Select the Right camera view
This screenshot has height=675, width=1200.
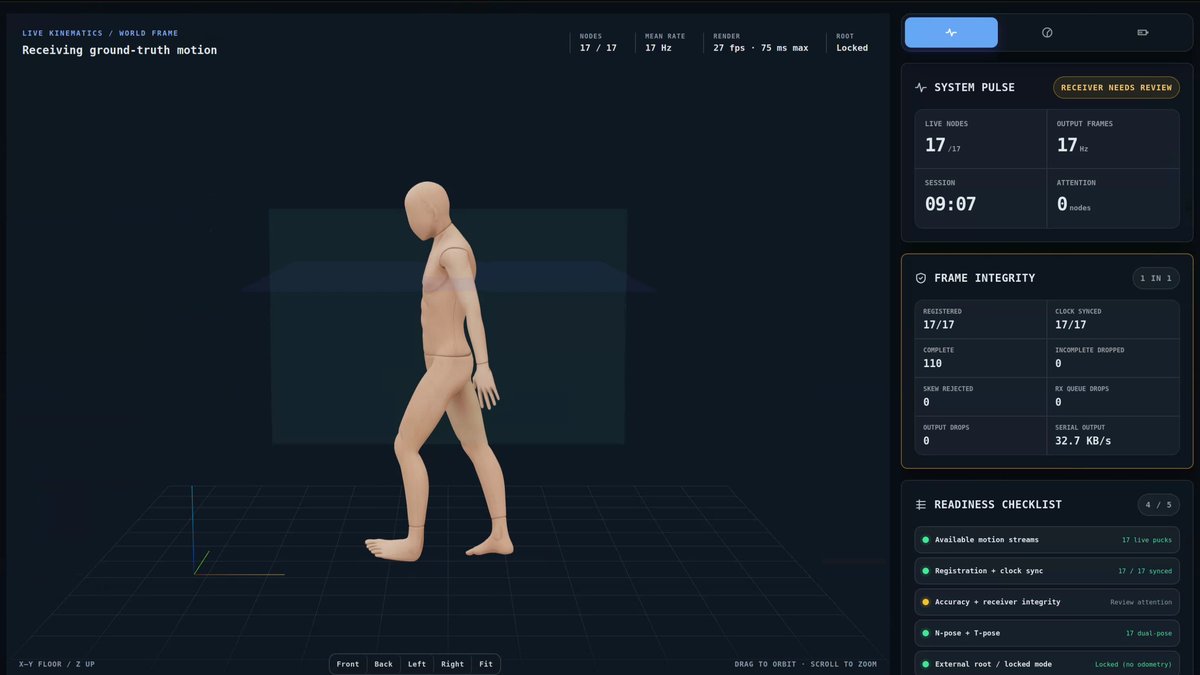tap(453, 664)
